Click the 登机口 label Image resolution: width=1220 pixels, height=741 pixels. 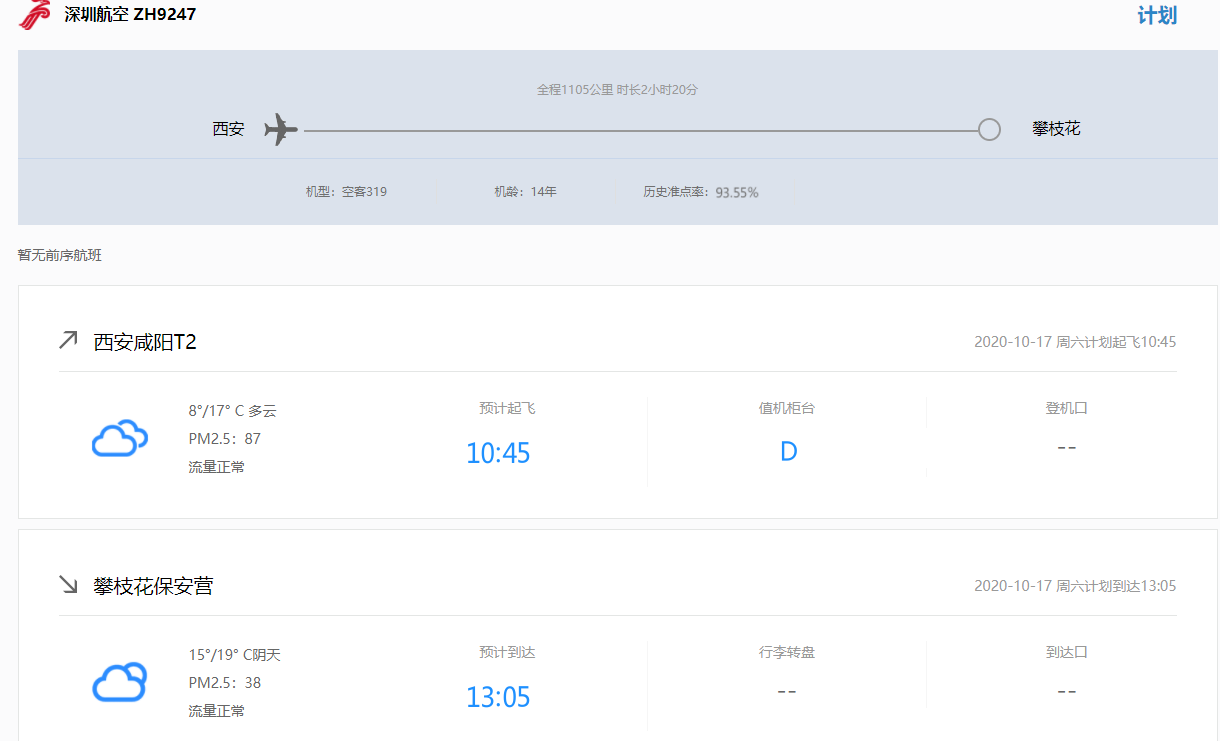(1066, 408)
